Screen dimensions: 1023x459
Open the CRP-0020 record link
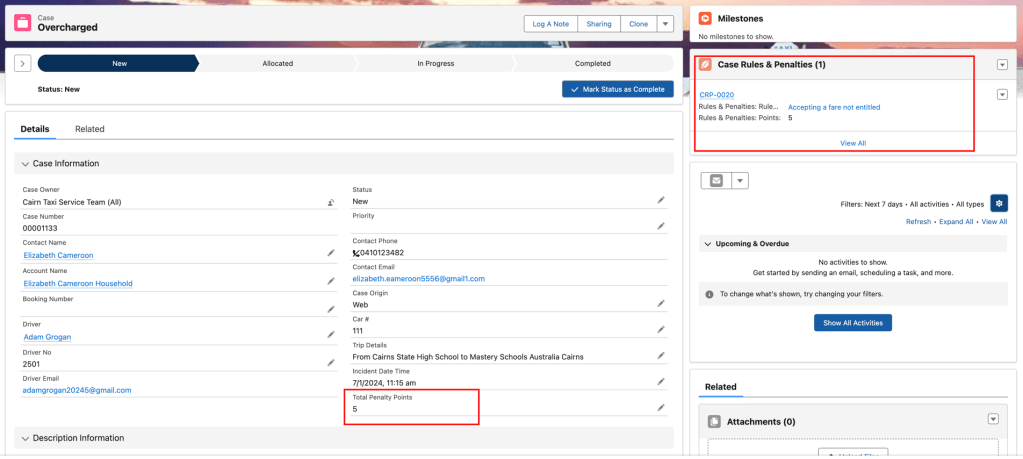pos(716,94)
